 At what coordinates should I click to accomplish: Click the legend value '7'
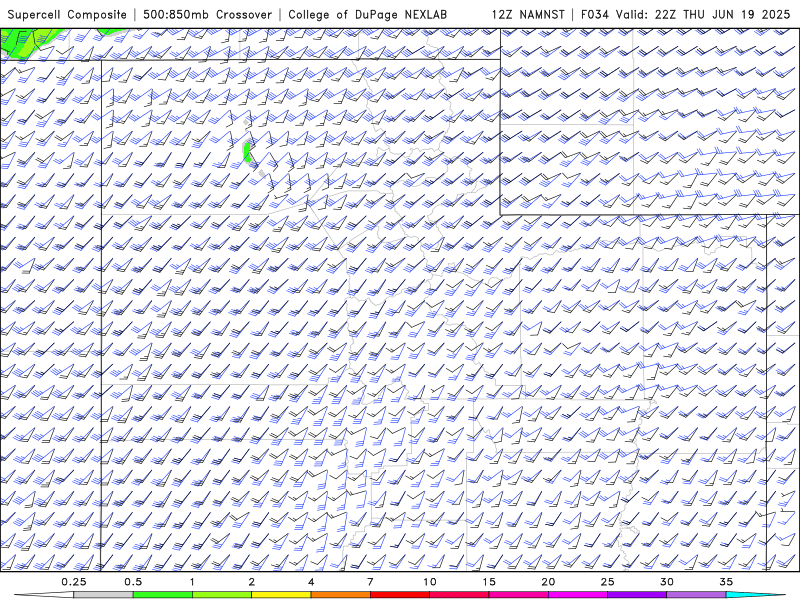(x=370, y=582)
